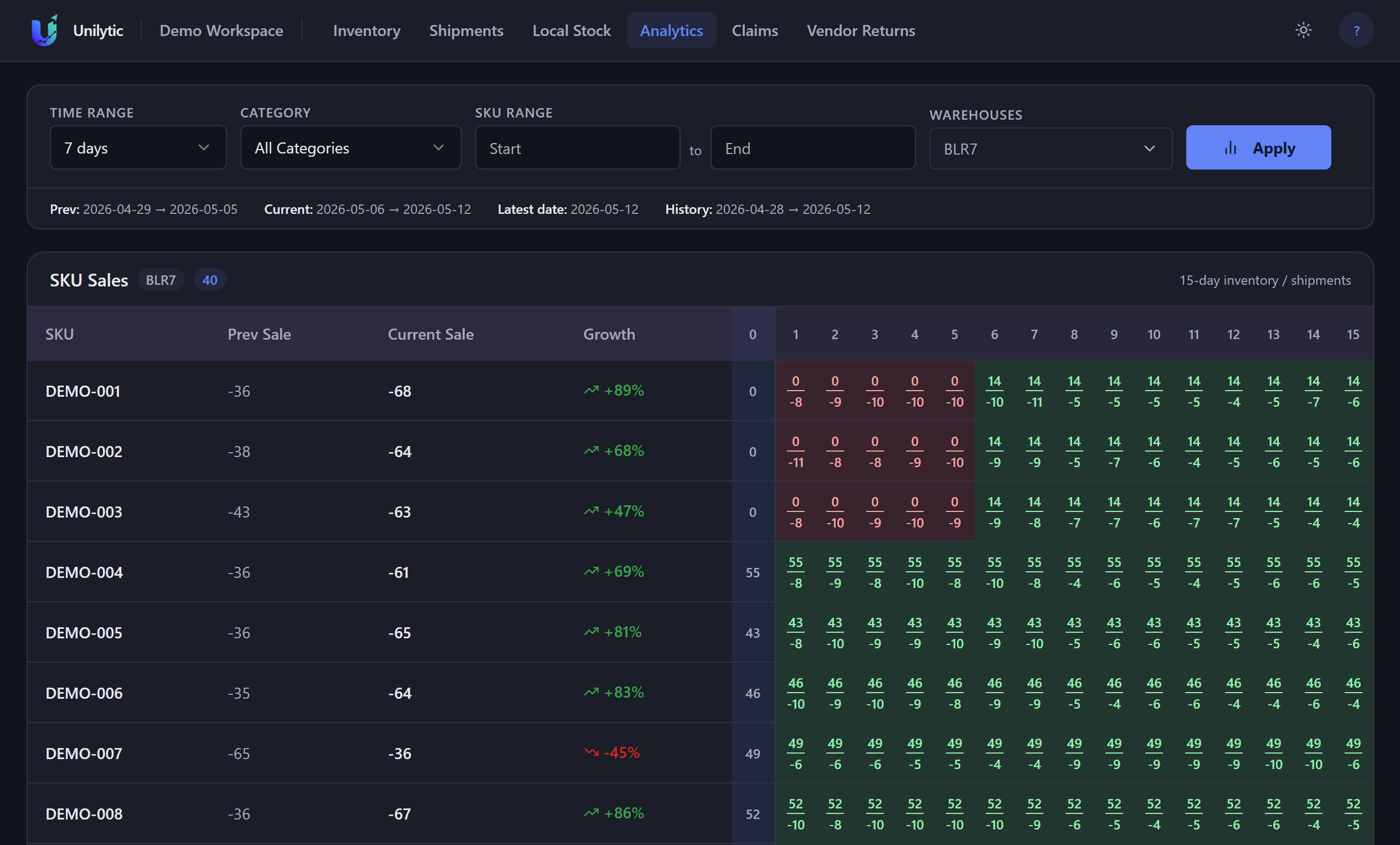Expand the All Categories dropdown

pos(351,148)
